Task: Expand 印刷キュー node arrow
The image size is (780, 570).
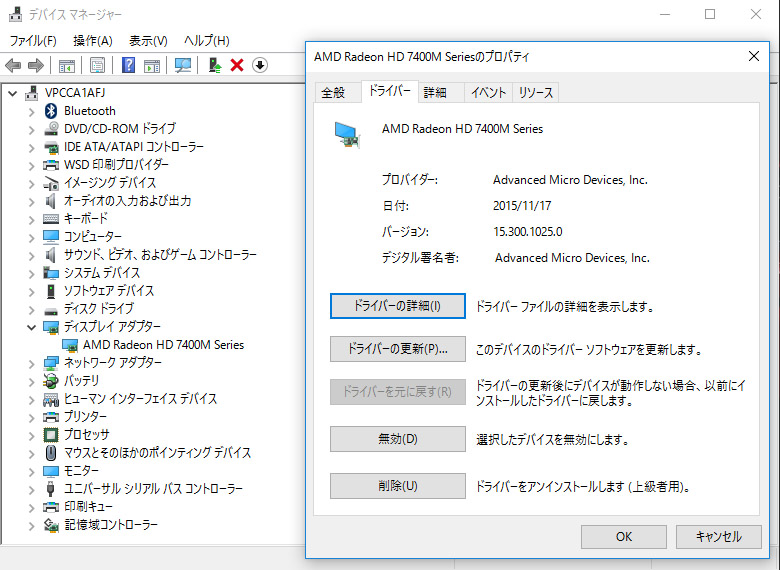Action: tap(31, 507)
